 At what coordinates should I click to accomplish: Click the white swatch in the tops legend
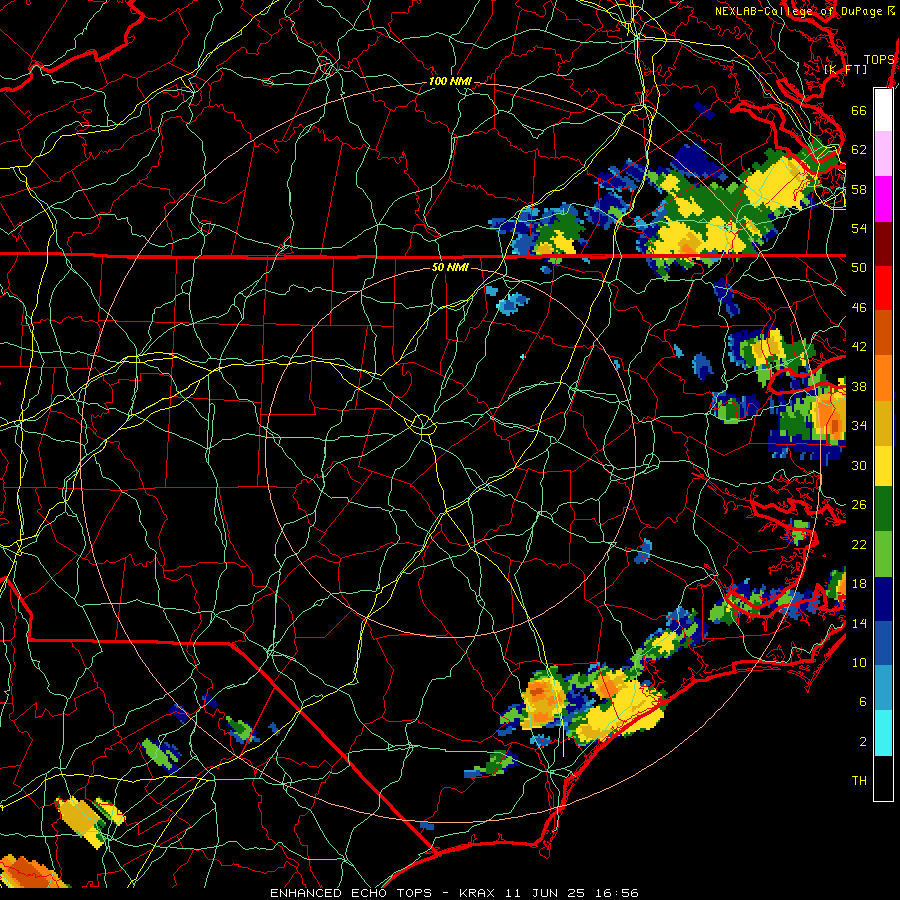point(883,110)
